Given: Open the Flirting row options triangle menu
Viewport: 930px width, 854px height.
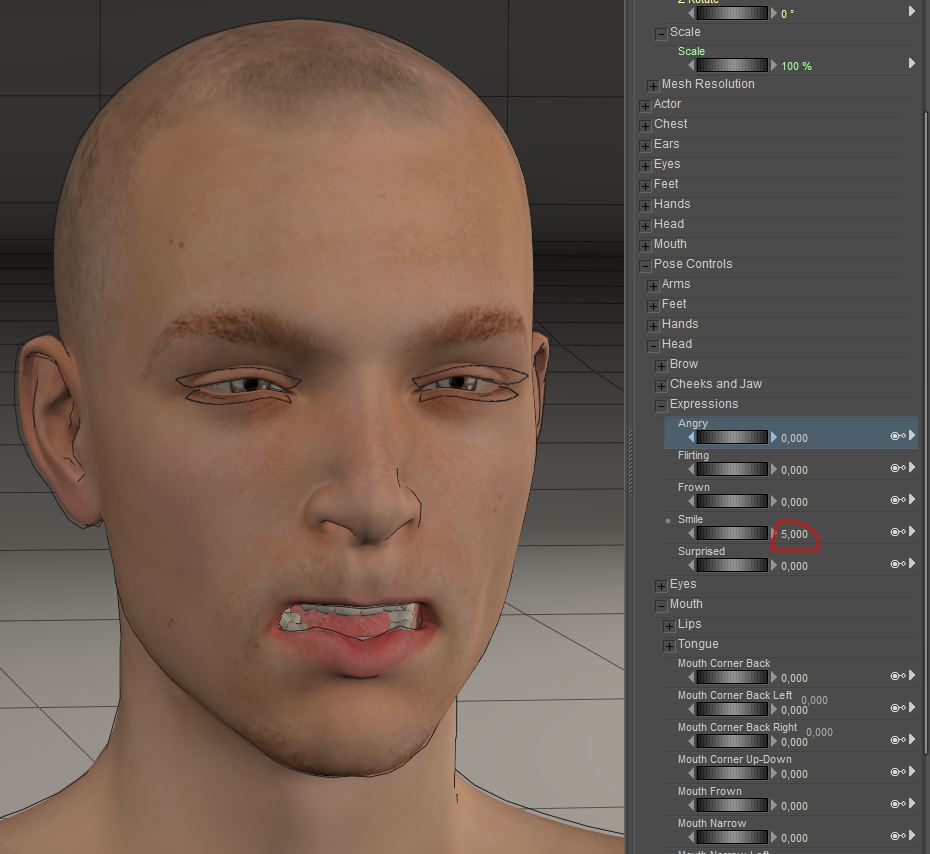Looking at the screenshot, I should (912, 468).
